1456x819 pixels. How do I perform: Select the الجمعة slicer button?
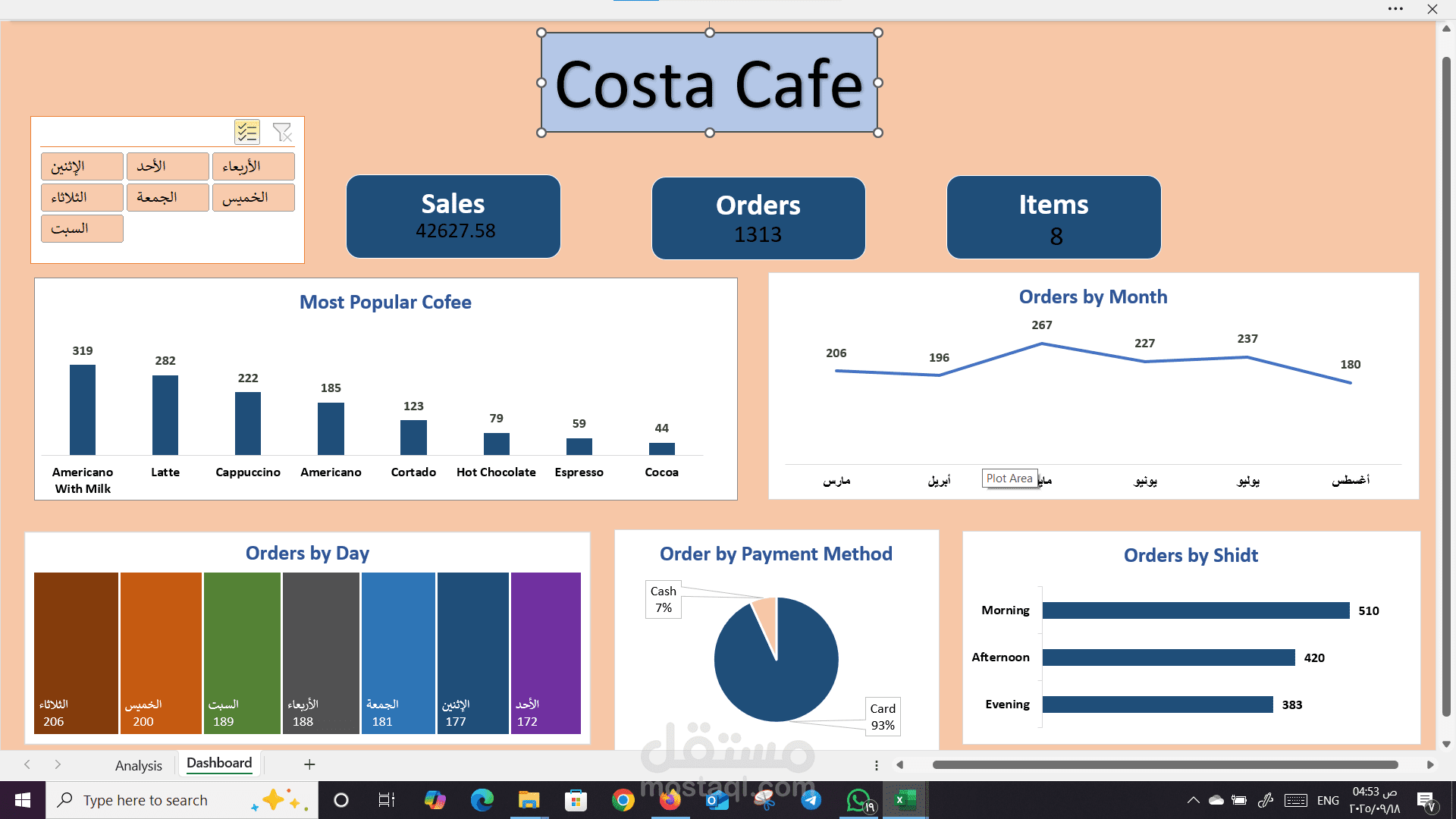coord(168,198)
